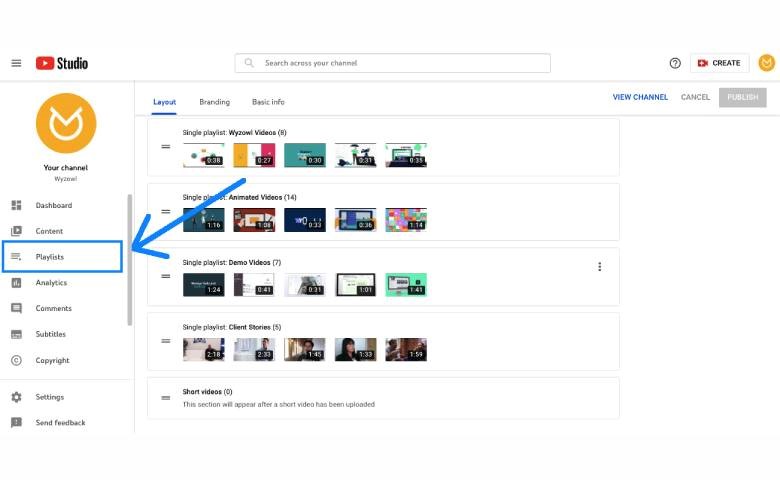This screenshot has height=480, width=780.
Task: Open the help question mark icon
Action: click(675, 63)
